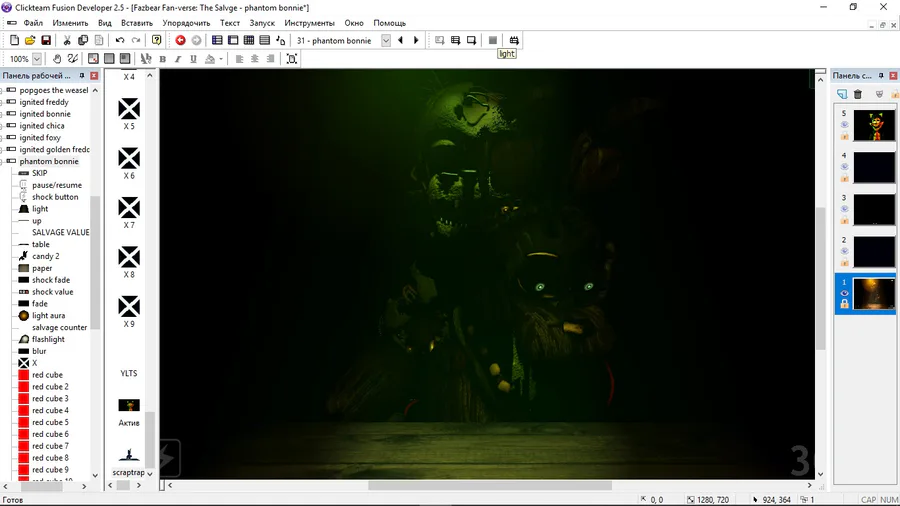Toggle visibility eye of layer 1
The image size is (900, 506).
point(844,293)
